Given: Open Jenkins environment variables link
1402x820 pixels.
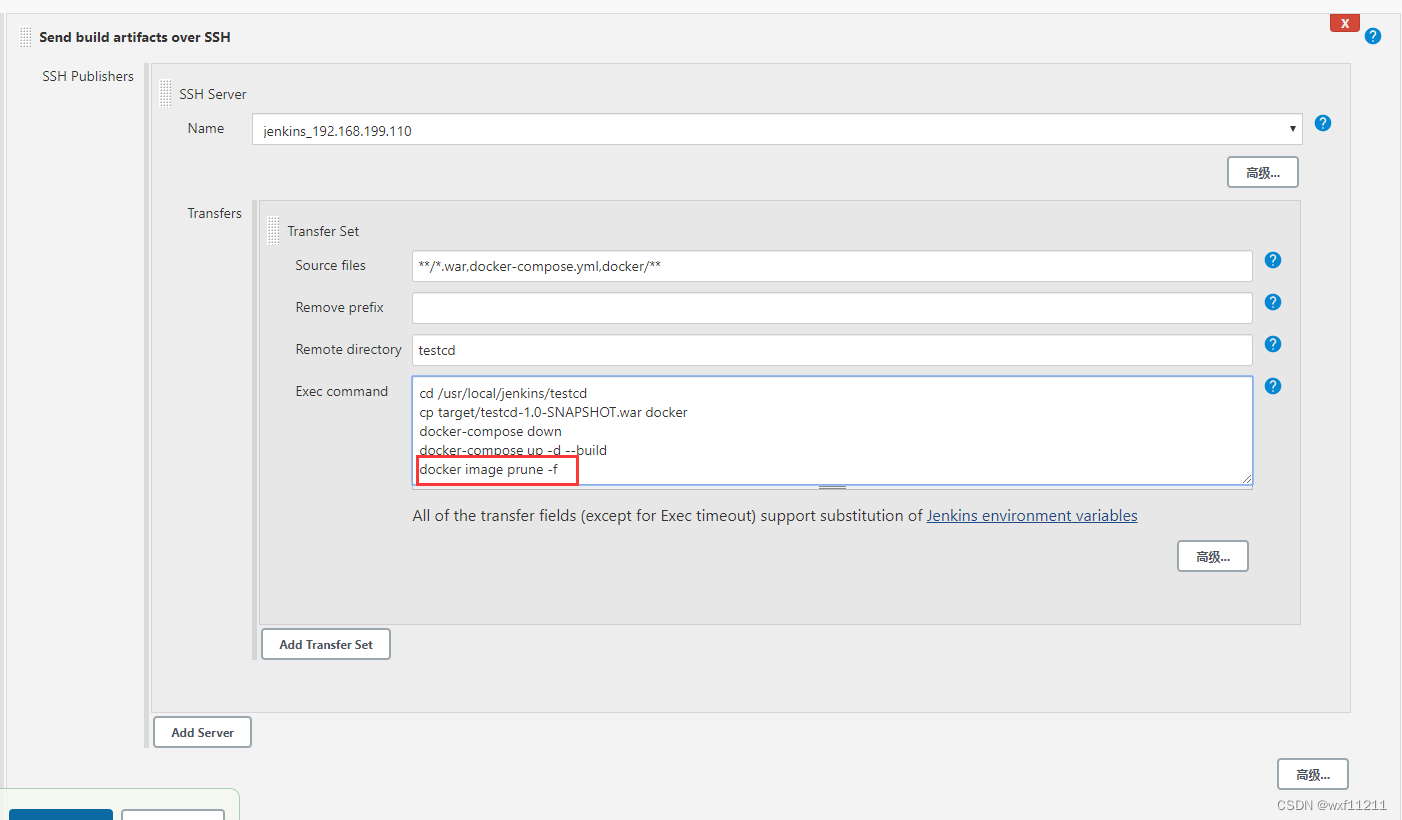Looking at the screenshot, I should tap(1032, 516).
